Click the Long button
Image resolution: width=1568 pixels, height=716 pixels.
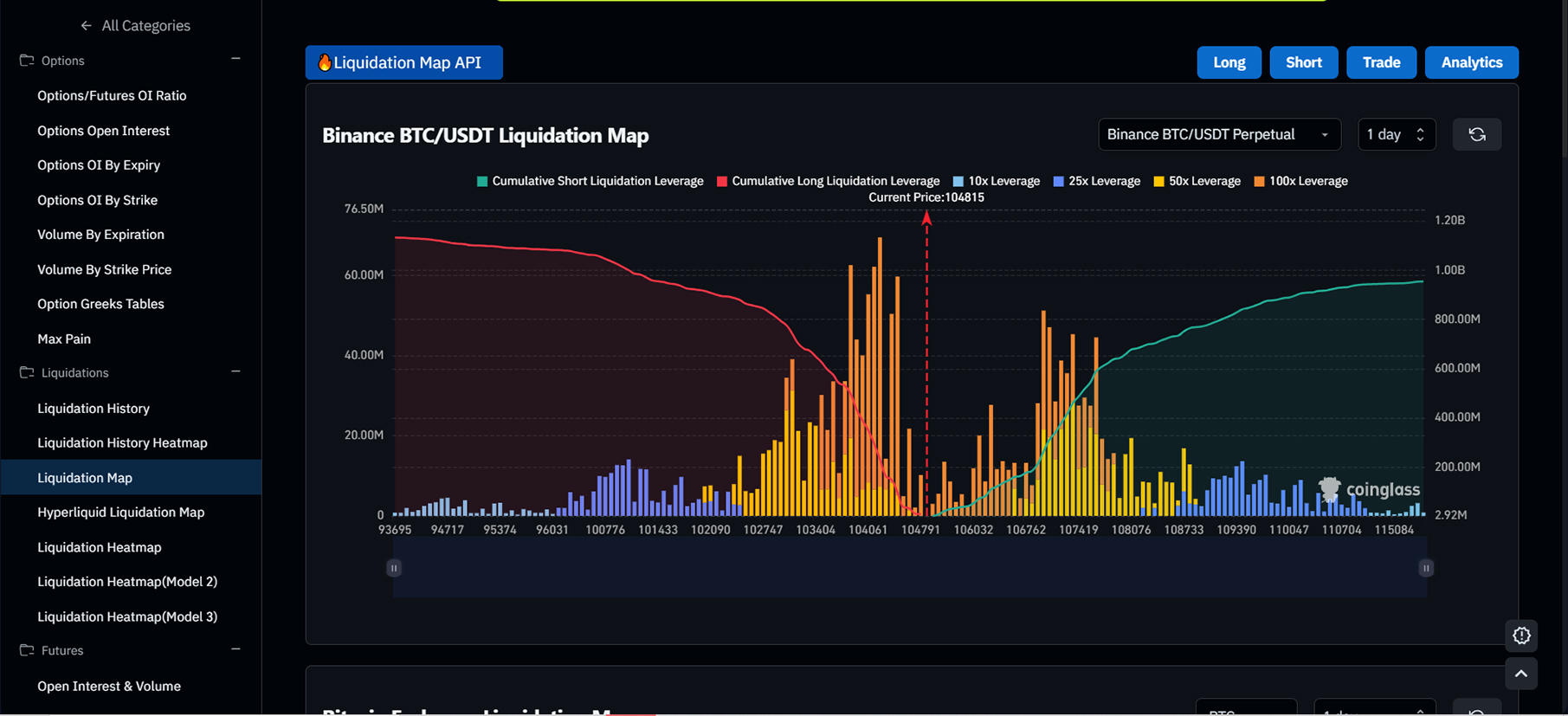pos(1229,62)
